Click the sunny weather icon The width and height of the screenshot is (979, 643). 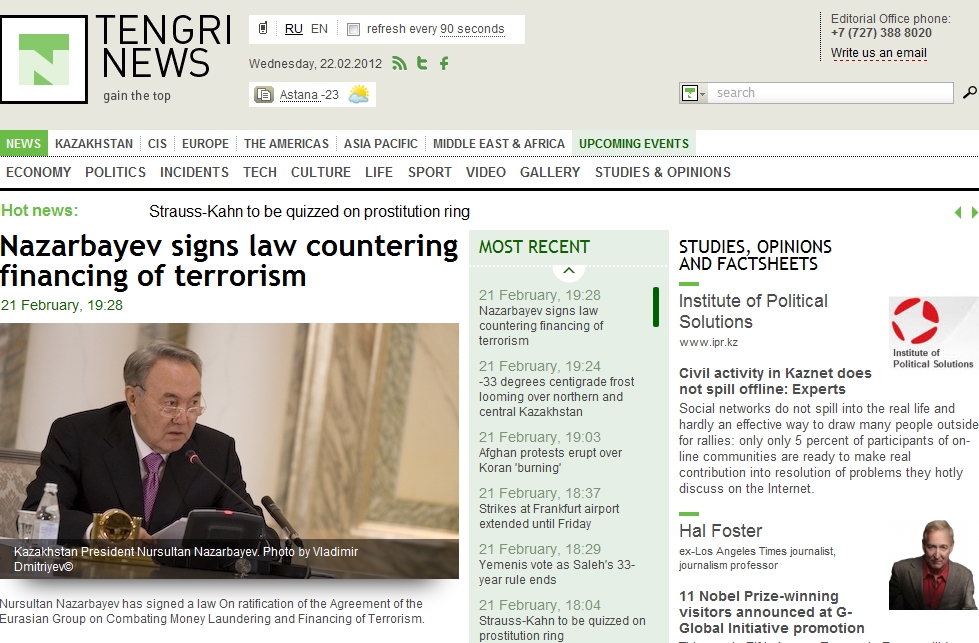(x=359, y=94)
